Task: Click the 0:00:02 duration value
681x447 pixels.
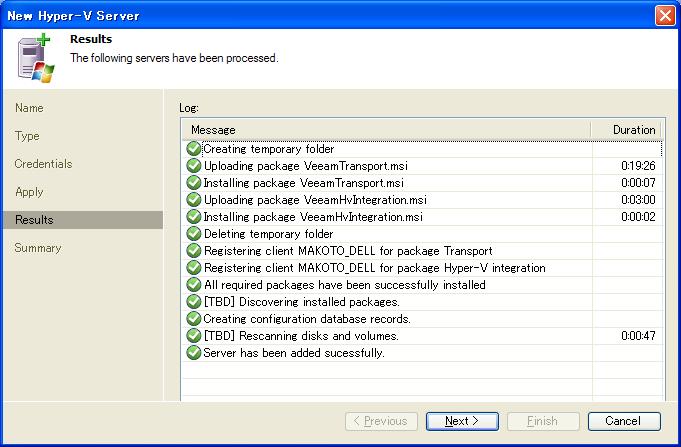Action: [638, 216]
